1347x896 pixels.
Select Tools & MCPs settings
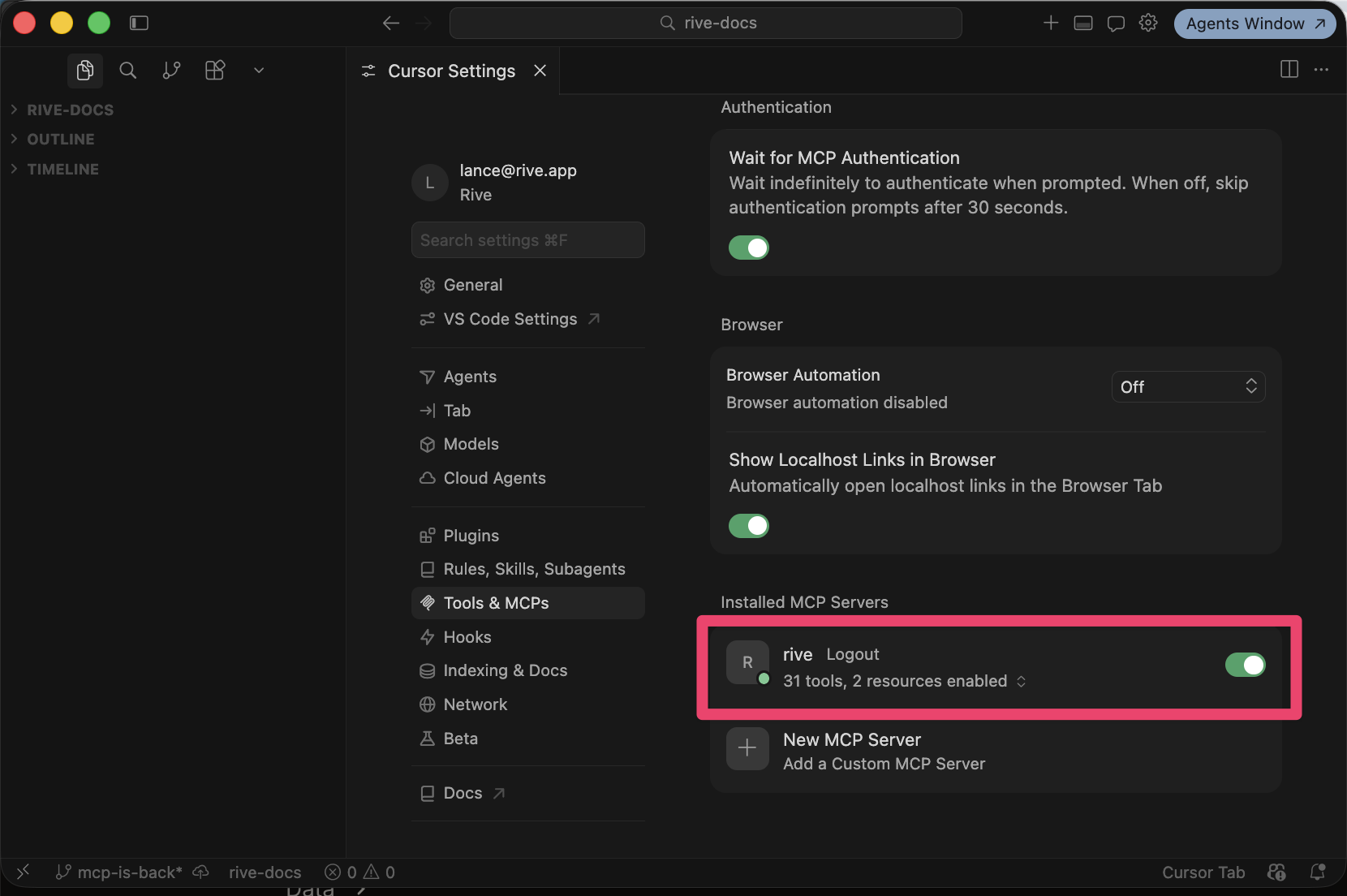pos(528,603)
